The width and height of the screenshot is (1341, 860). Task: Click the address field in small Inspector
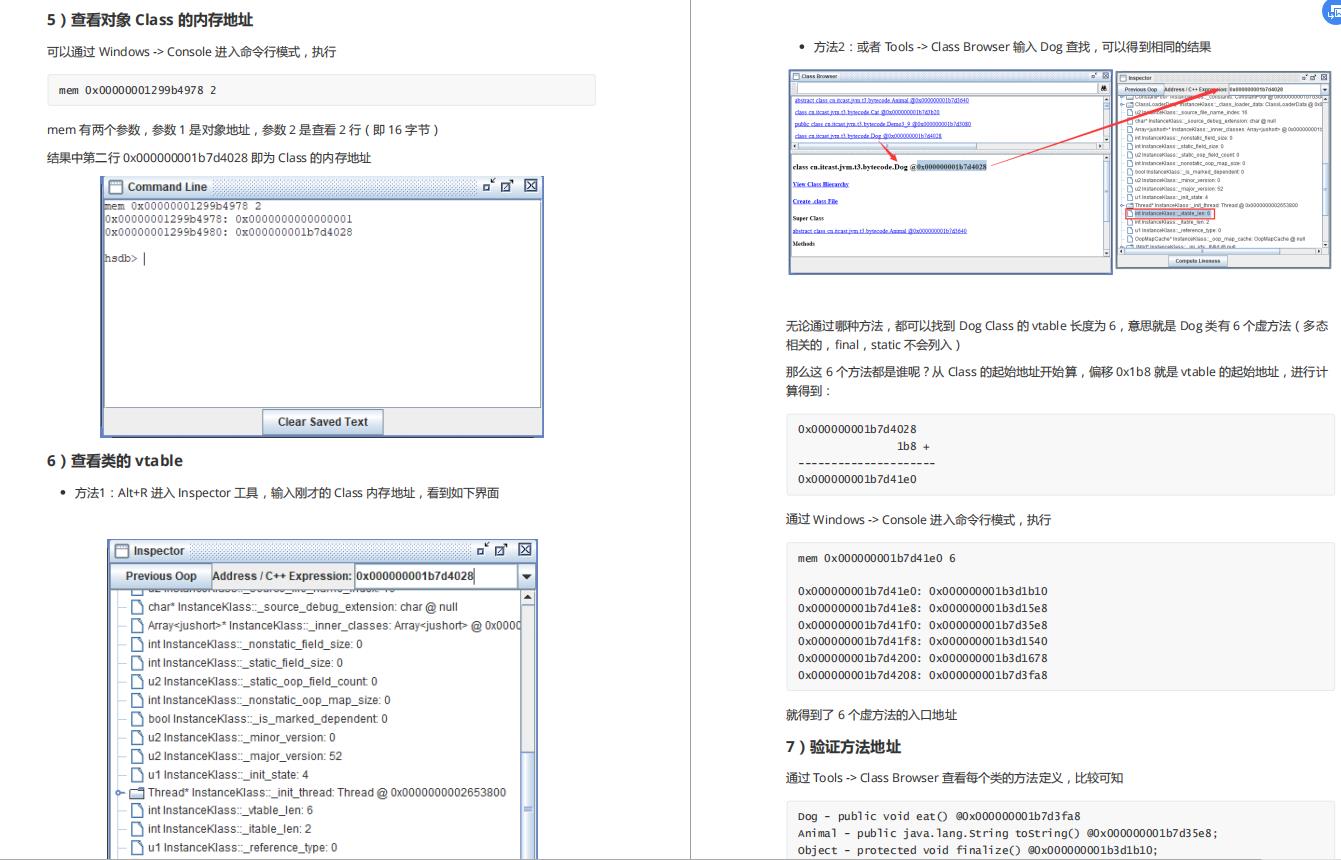click(x=1273, y=89)
